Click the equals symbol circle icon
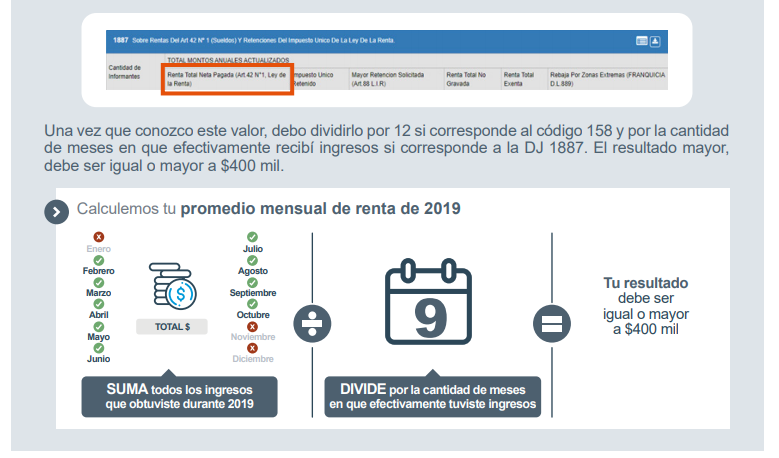779x458 pixels. (551, 323)
